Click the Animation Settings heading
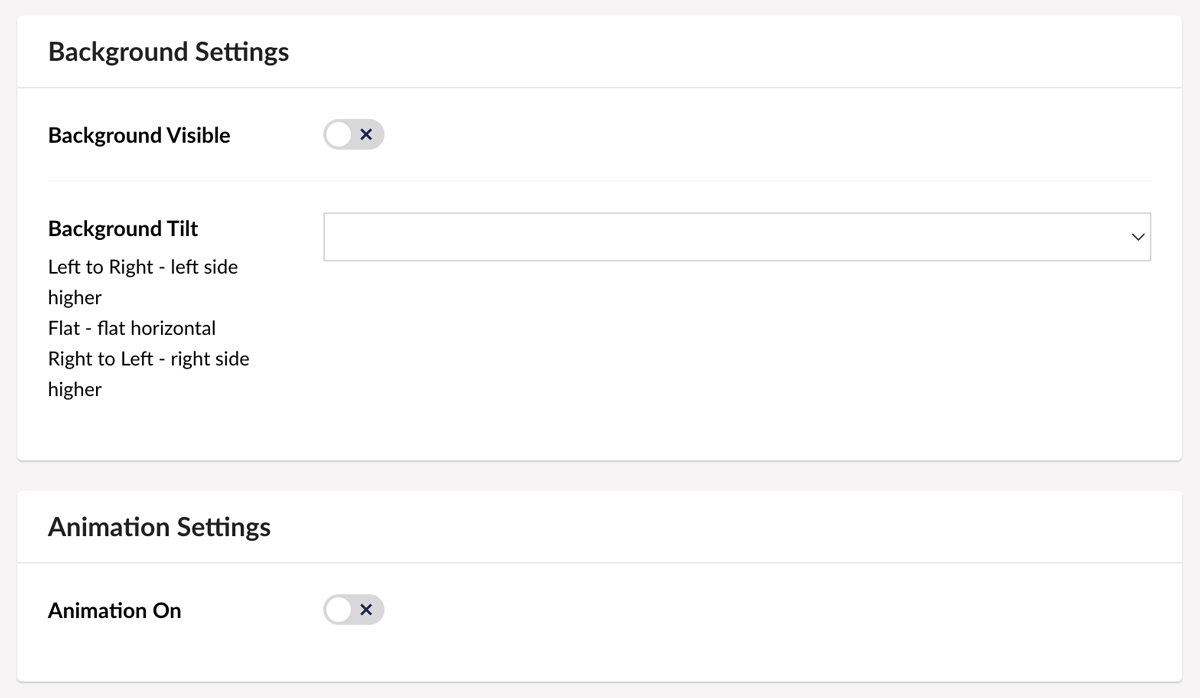The height and width of the screenshot is (698, 1200). (159, 527)
